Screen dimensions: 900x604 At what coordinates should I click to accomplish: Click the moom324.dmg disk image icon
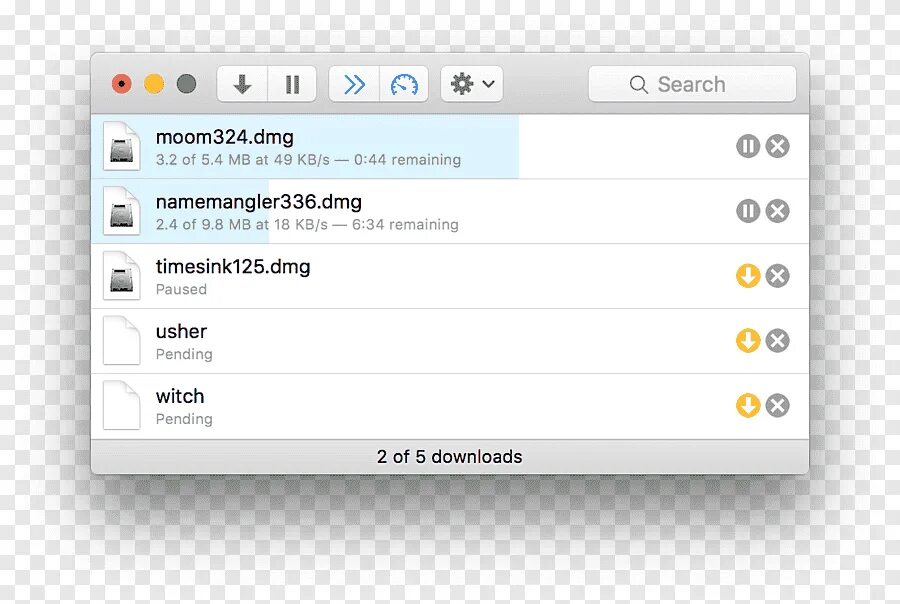coord(122,146)
